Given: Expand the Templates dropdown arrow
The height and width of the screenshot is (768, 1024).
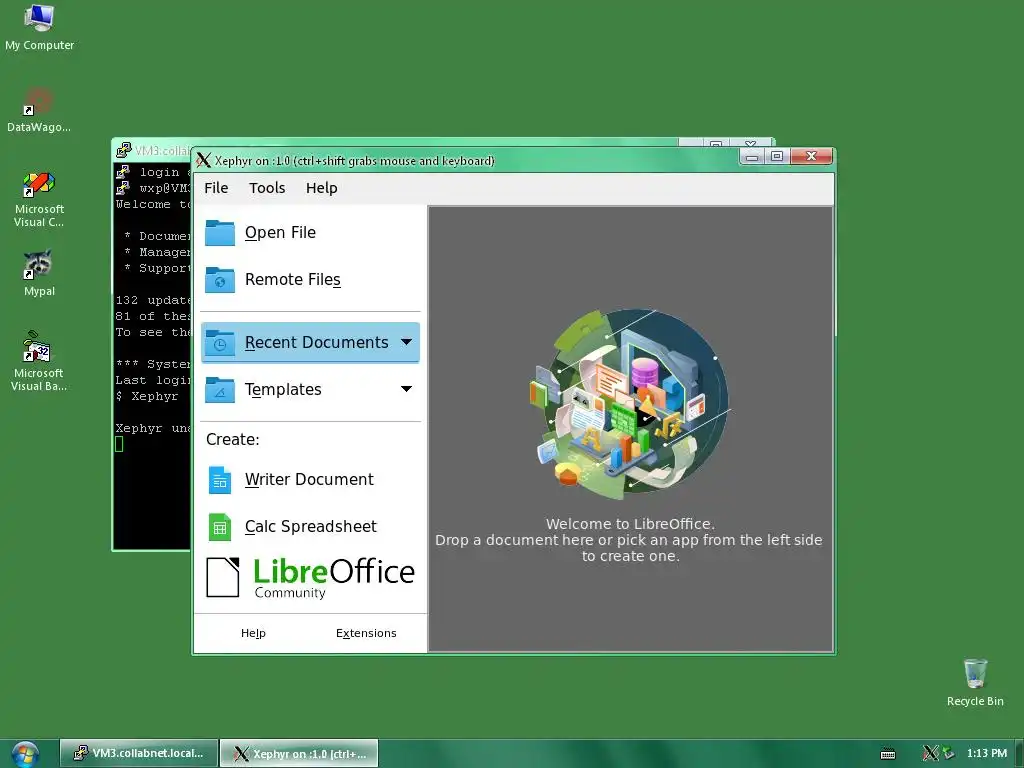Looking at the screenshot, I should click(406, 389).
